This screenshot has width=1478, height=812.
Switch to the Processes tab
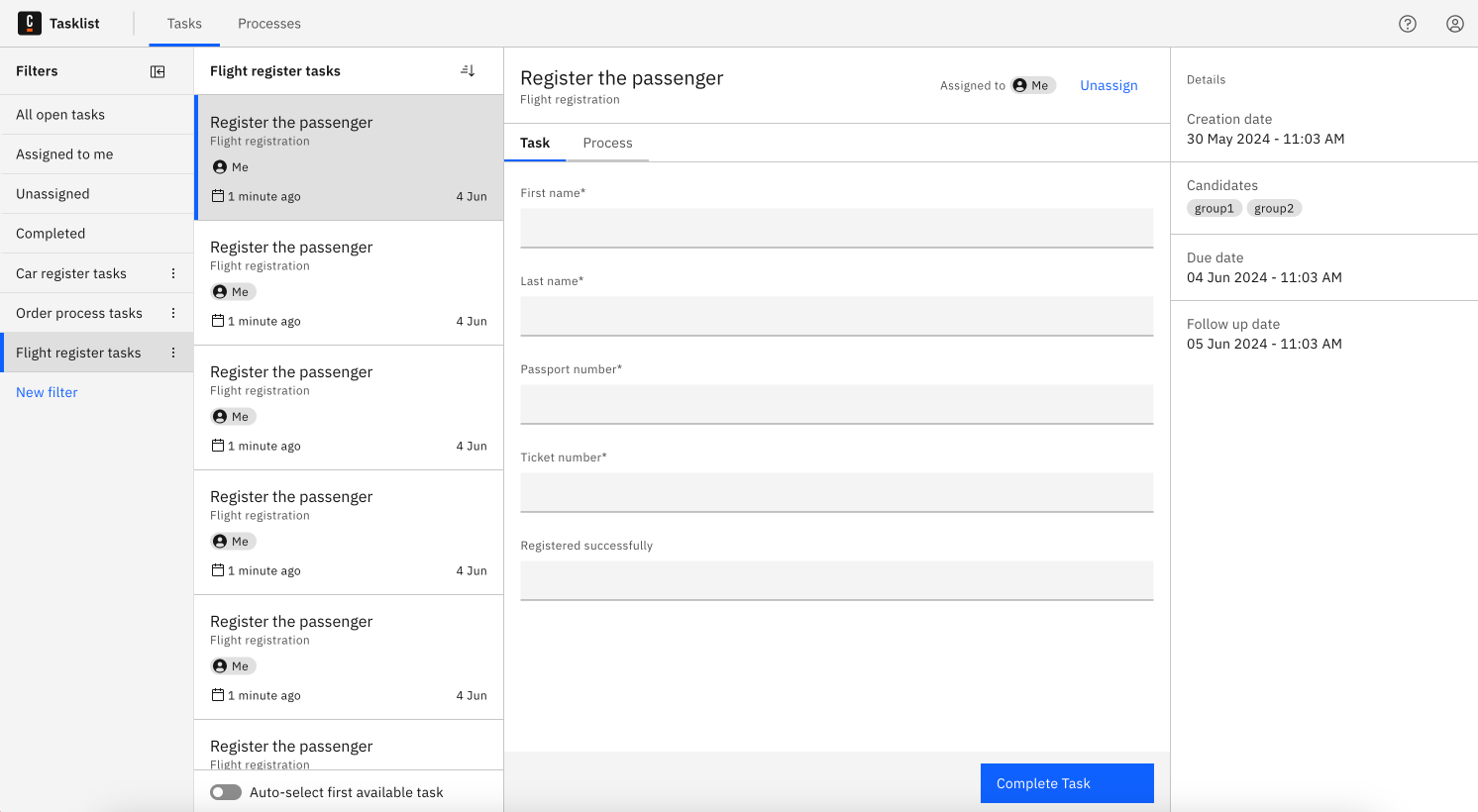click(268, 23)
